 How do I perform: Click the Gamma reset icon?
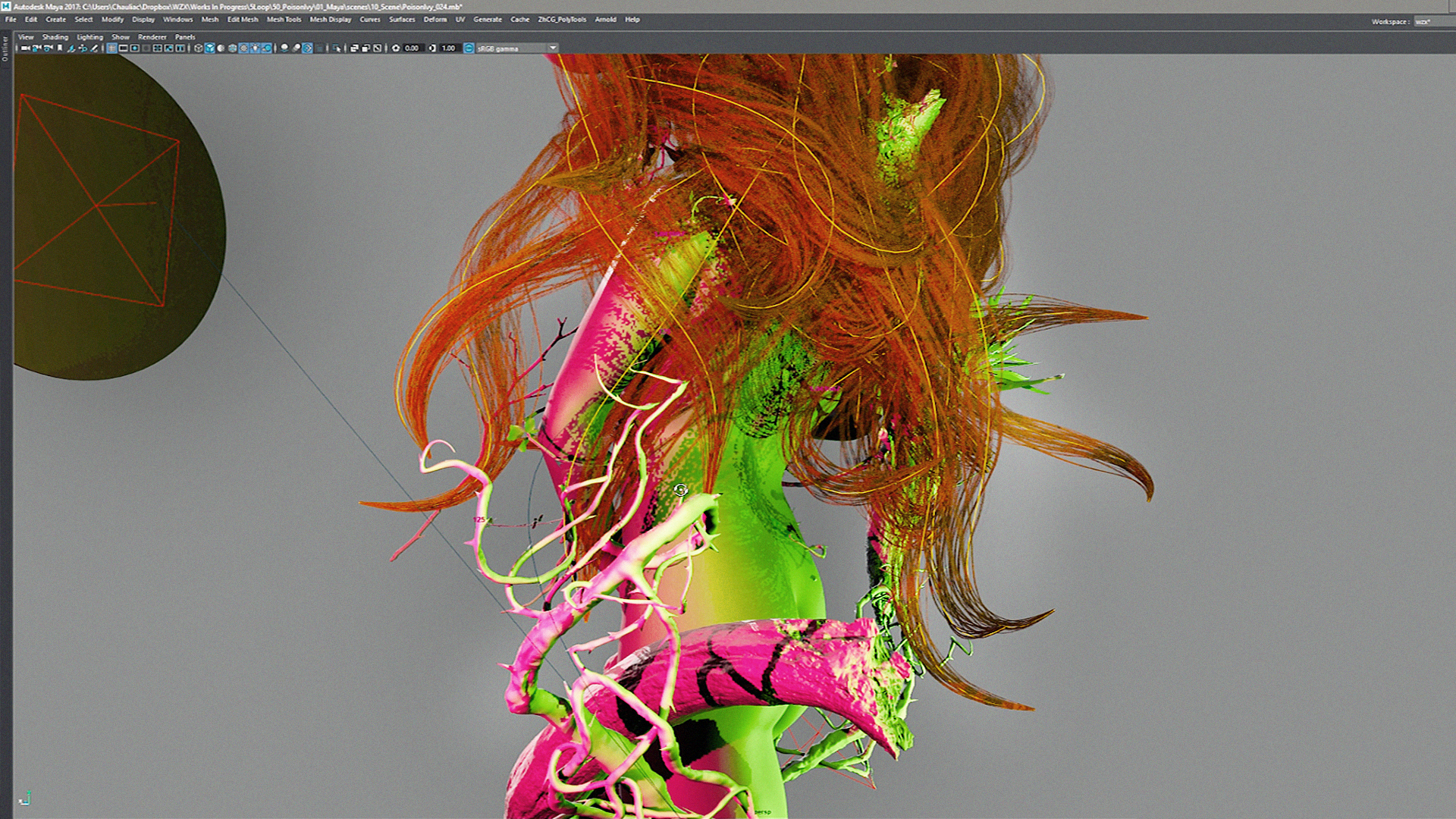point(432,48)
